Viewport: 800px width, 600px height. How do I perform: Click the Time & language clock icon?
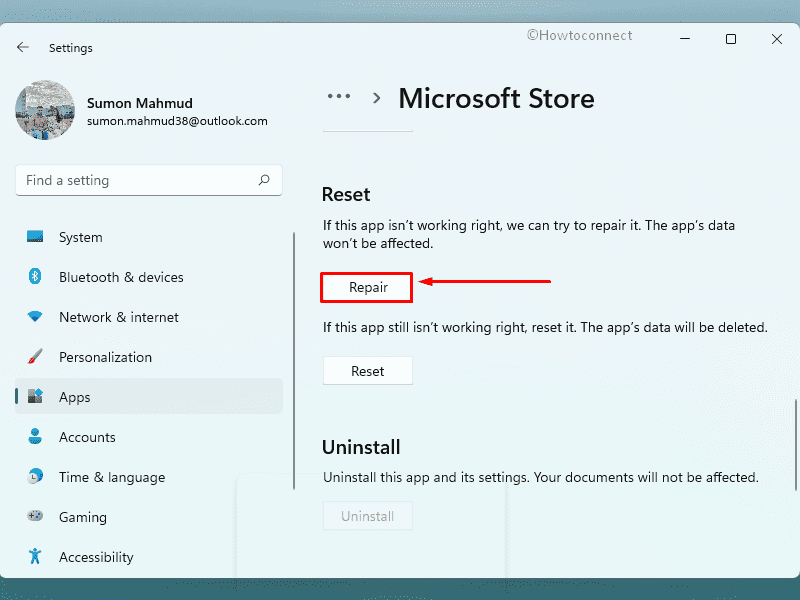pos(35,476)
